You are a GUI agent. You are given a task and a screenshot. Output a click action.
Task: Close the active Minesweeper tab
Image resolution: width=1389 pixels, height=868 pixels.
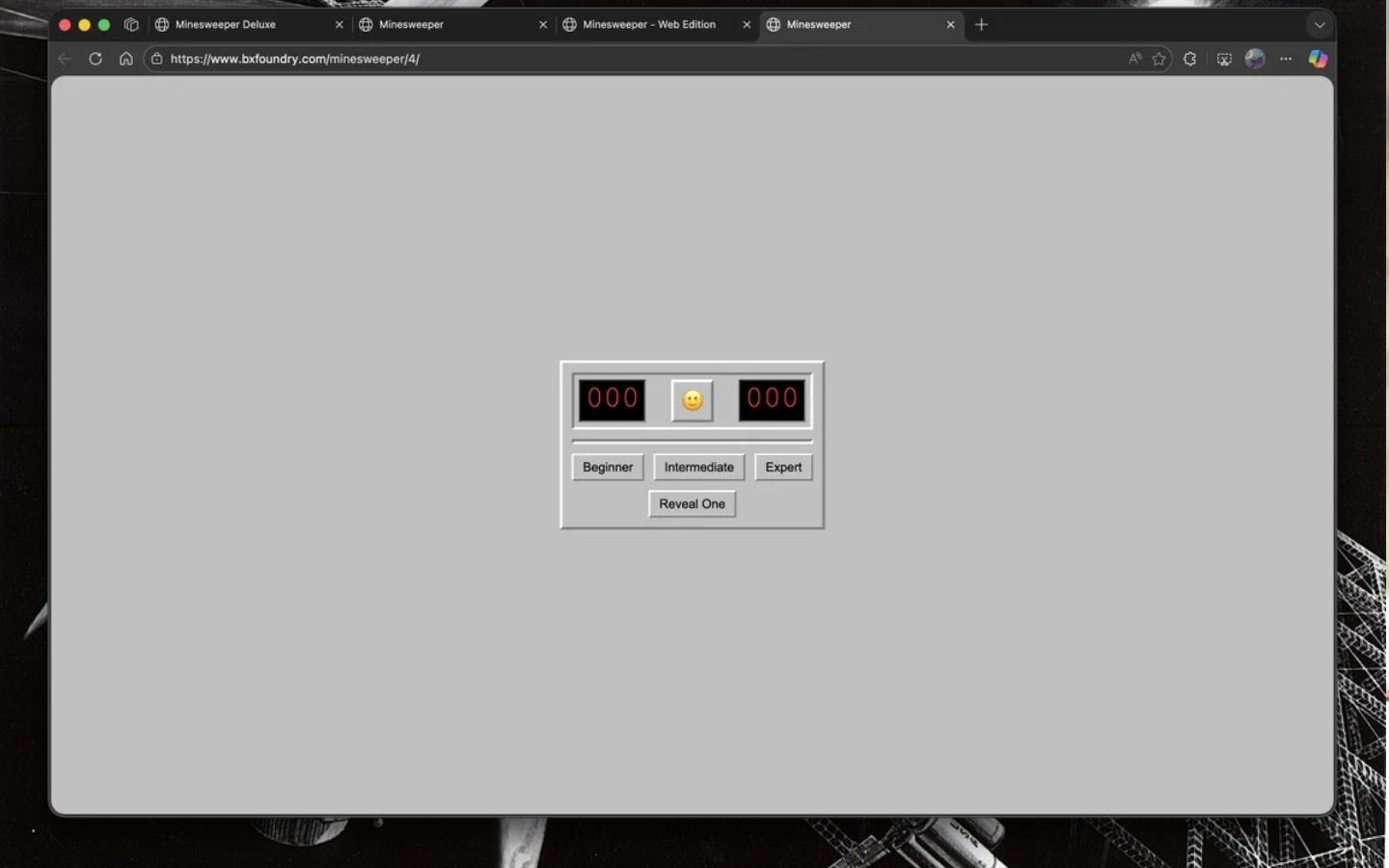(x=950, y=25)
